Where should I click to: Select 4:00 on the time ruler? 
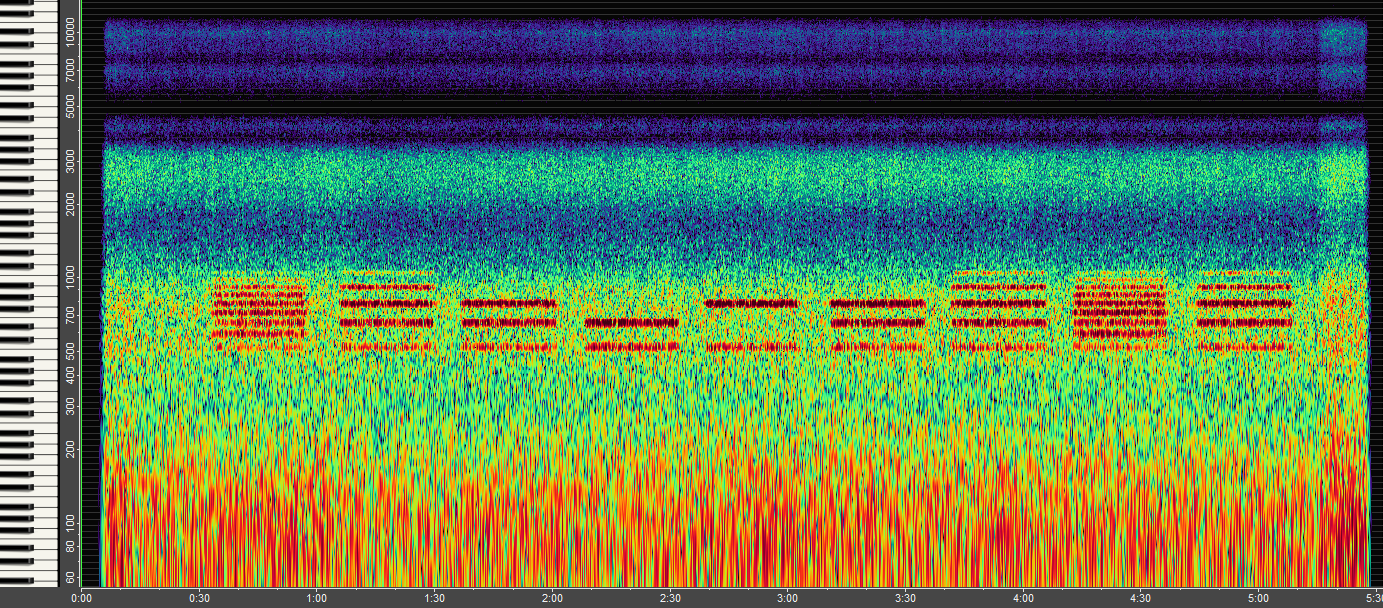(x=1023, y=598)
